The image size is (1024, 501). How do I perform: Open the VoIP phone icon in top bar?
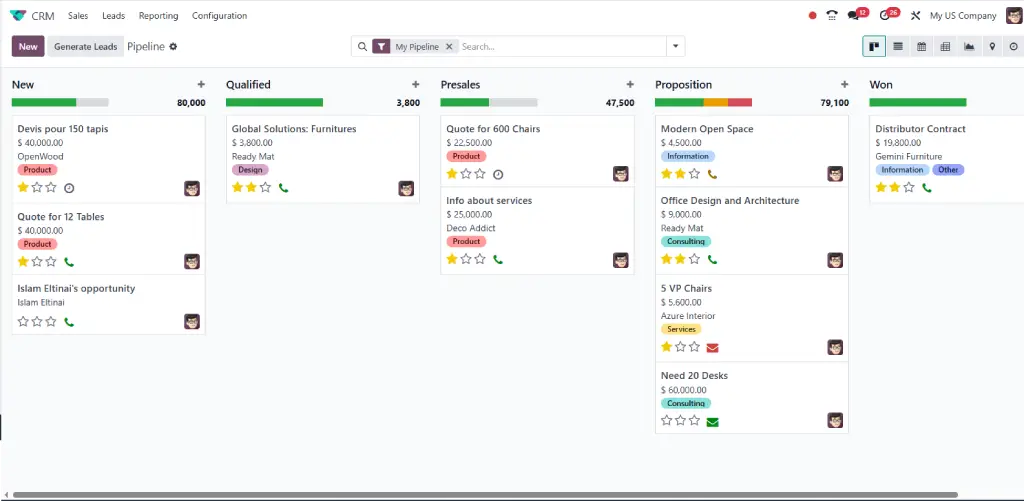(x=832, y=16)
